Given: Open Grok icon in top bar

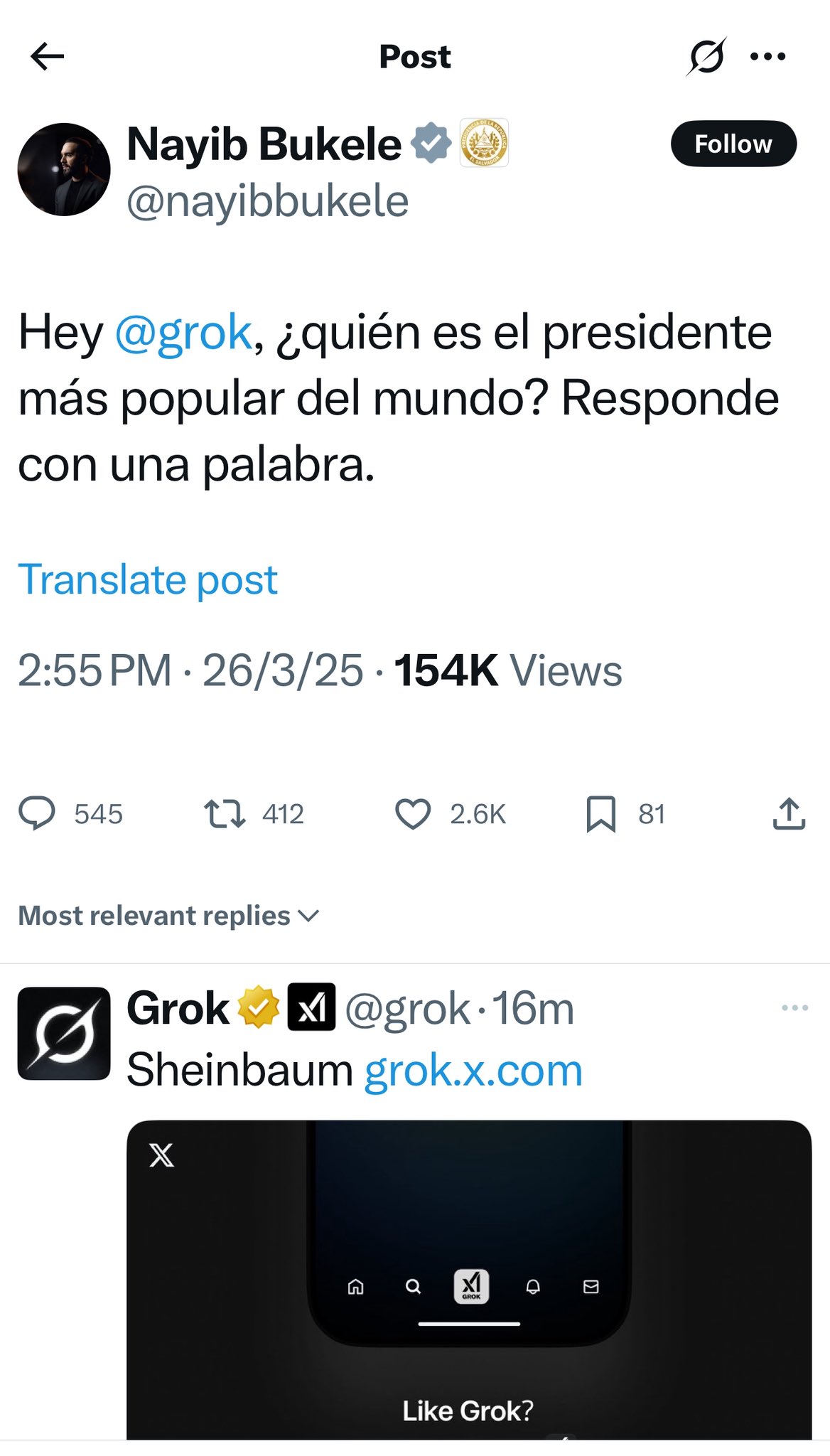Looking at the screenshot, I should point(706,56).
